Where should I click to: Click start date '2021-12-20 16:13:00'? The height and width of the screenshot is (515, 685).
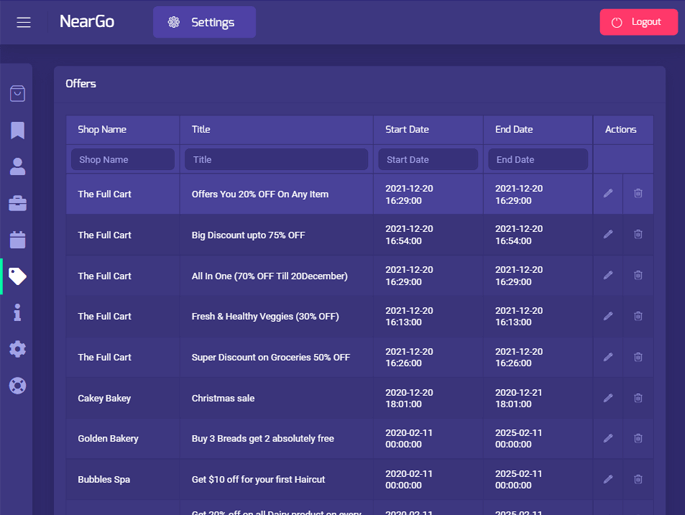(409, 317)
